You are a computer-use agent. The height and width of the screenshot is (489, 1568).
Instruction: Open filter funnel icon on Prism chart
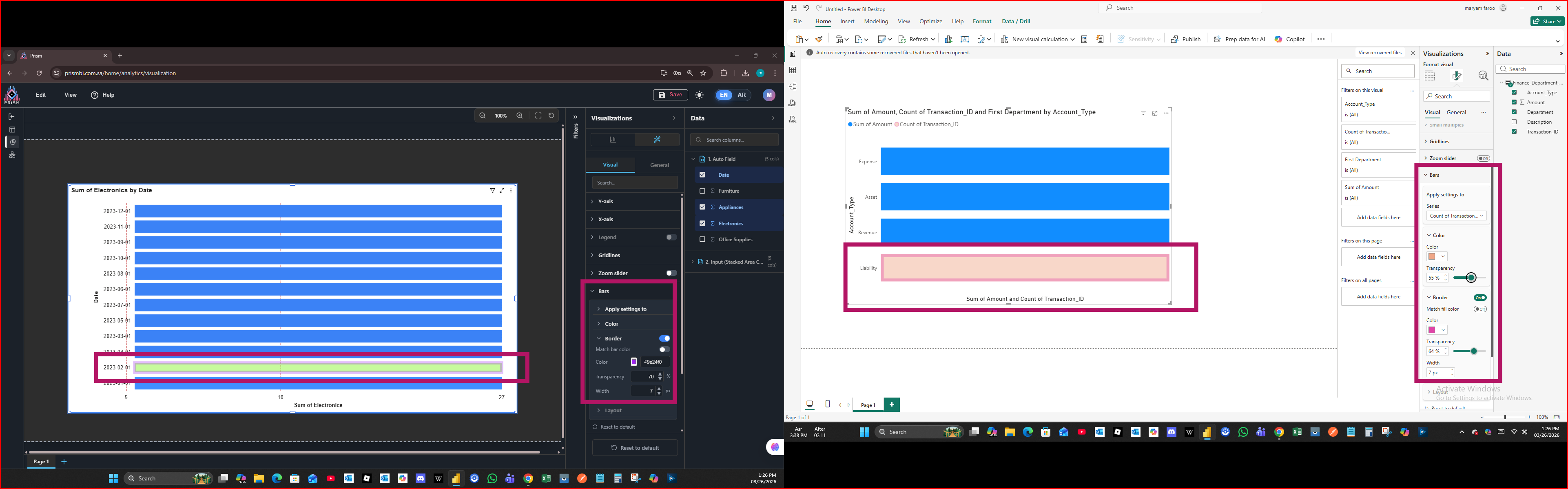[x=492, y=191]
